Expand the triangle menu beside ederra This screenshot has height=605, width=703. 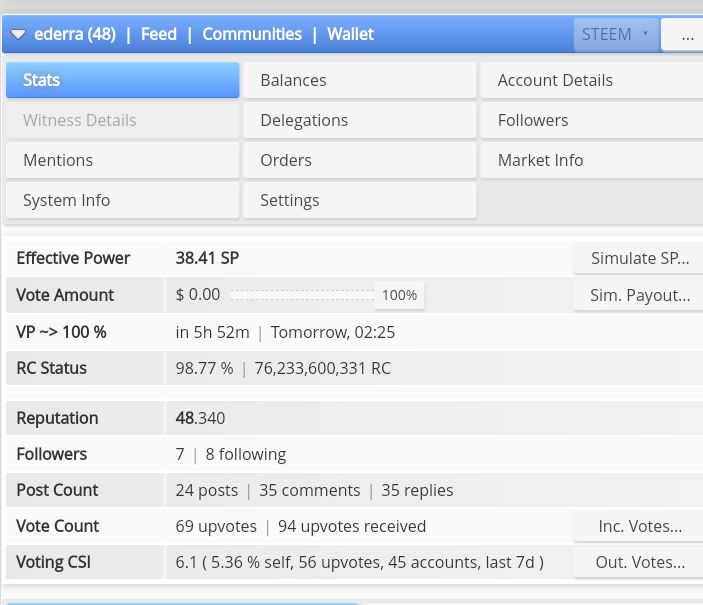[18, 35]
